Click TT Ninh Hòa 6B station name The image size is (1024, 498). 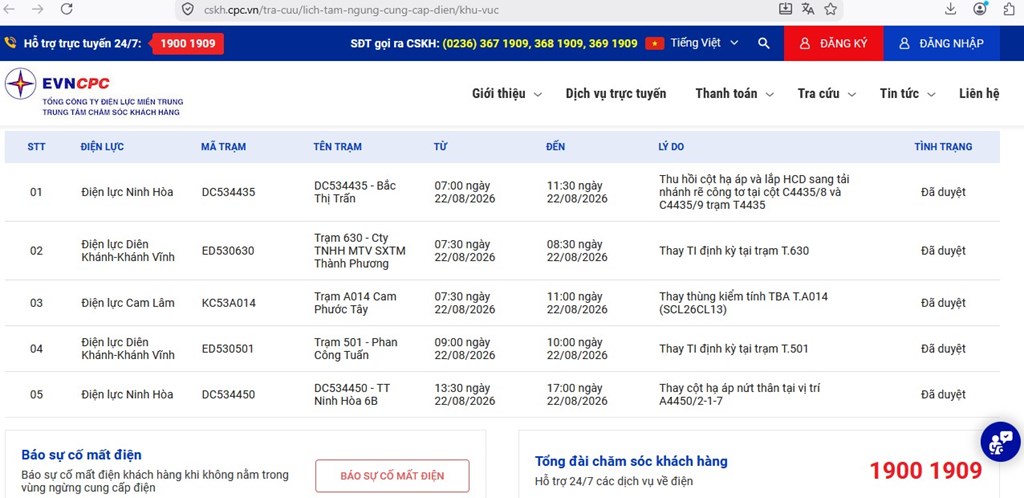(x=351, y=394)
